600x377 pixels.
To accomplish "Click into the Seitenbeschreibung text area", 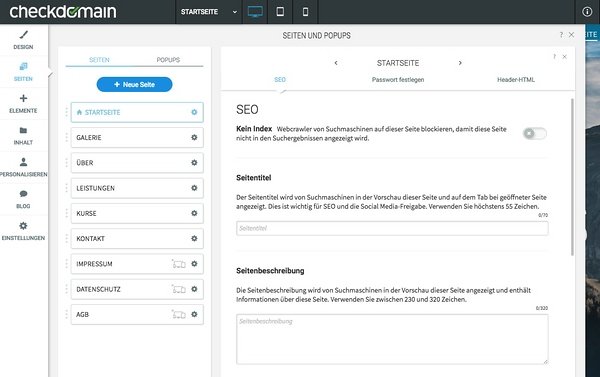I will click(x=392, y=339).
